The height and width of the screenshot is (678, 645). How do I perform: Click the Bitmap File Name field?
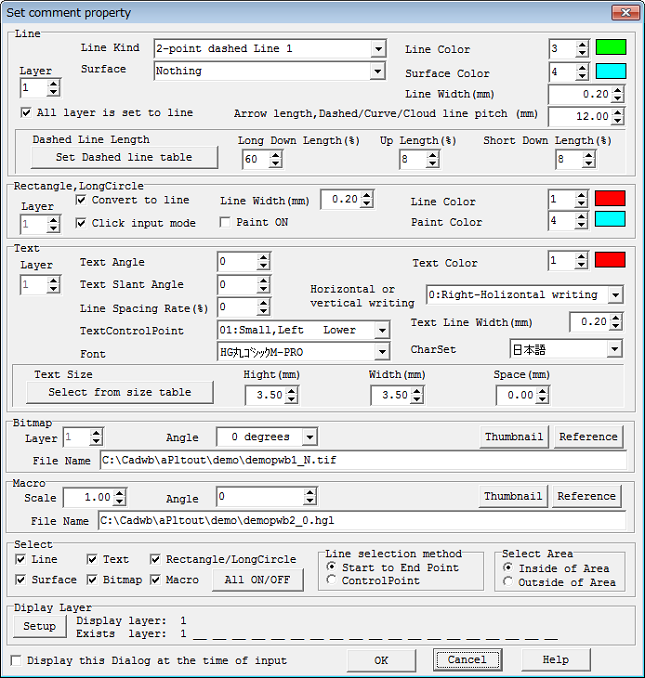coord(363,460)
